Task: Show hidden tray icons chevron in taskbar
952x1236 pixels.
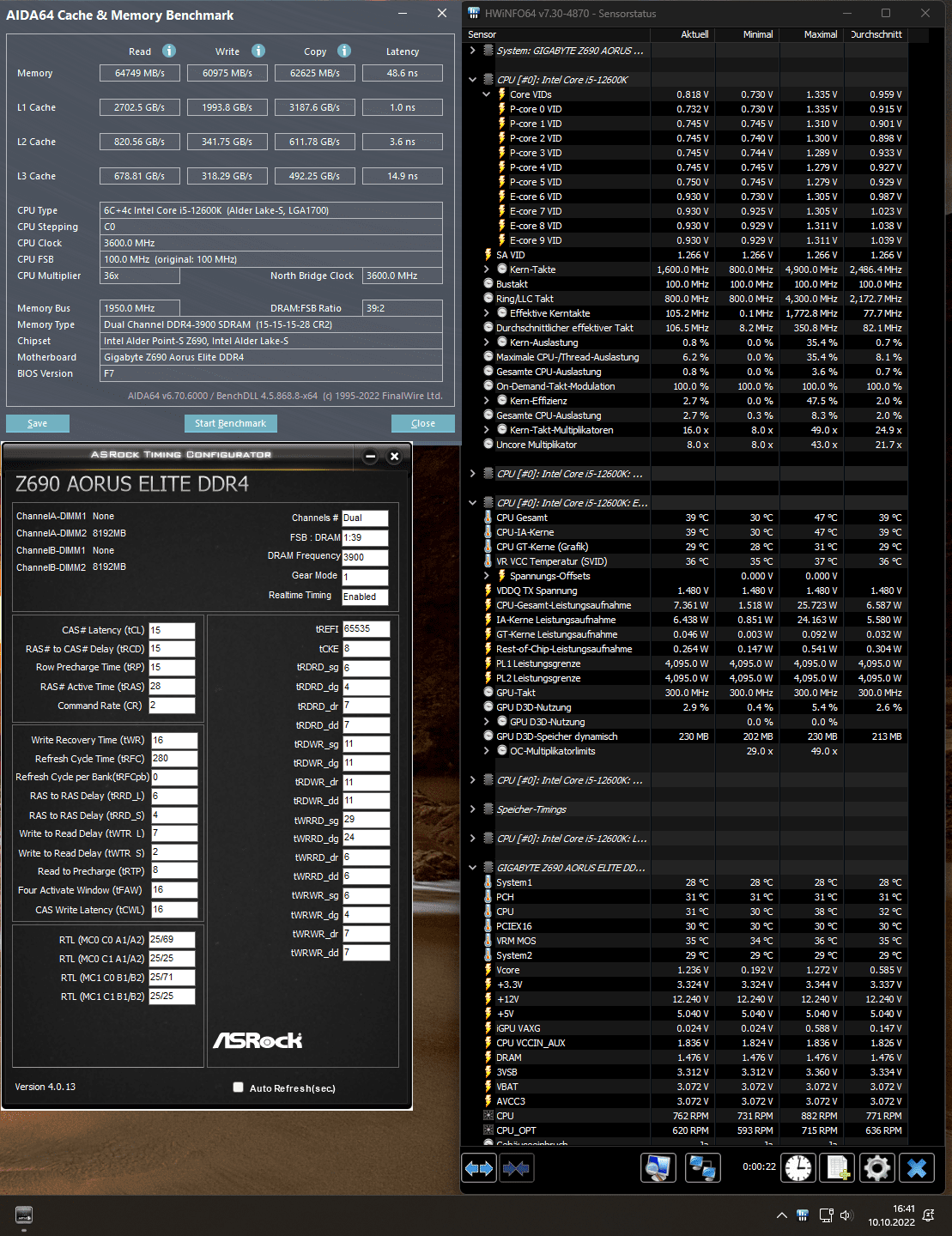Action: click(x=781, y=1215)
